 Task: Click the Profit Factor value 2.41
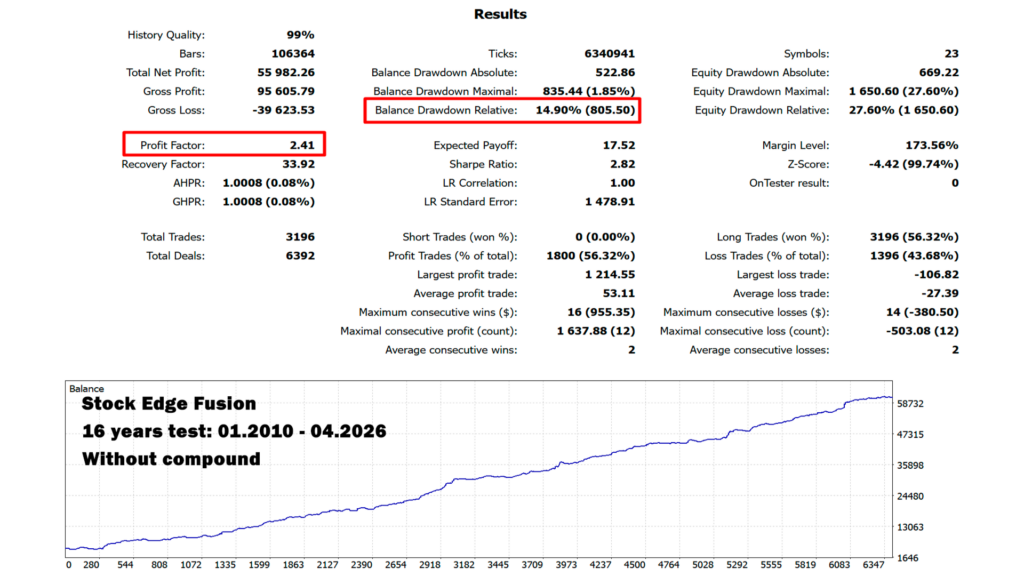point(302,145)
